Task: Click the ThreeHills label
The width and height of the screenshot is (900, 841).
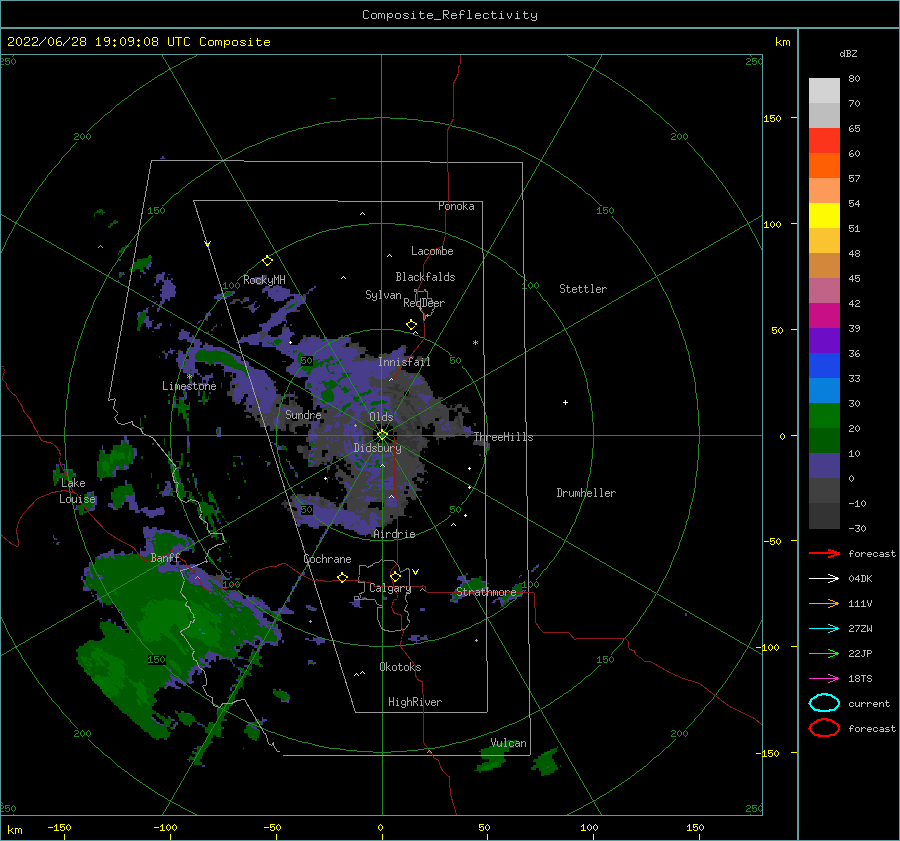Action: (x=503, y=437)
